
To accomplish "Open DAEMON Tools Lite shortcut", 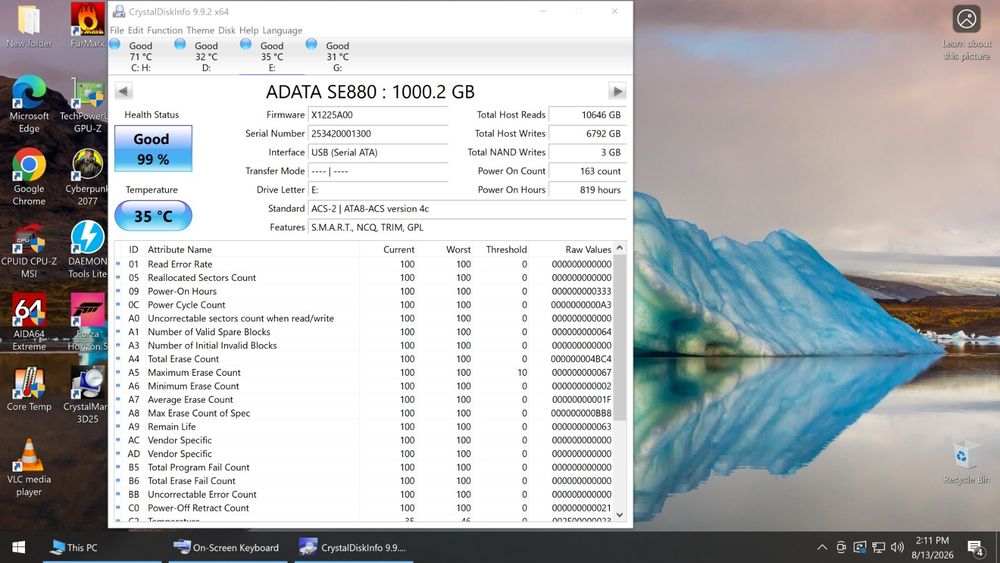I will pyautogui.click(x=87, y=250).
